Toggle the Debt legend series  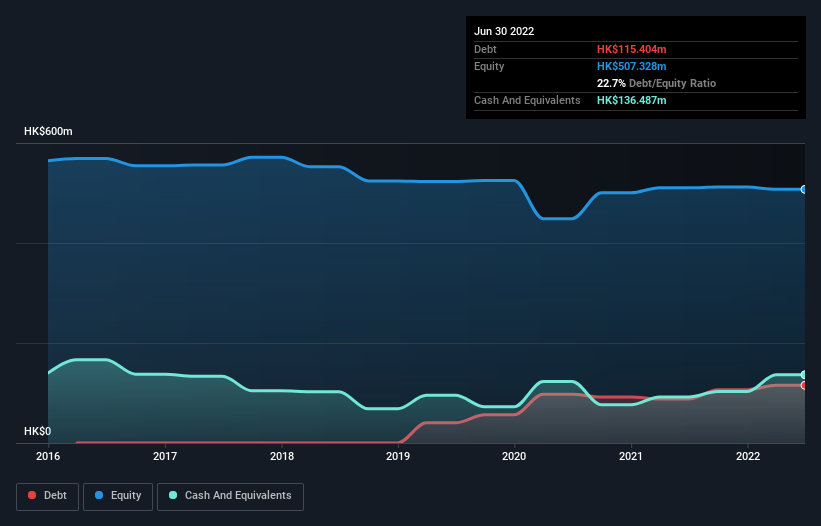point(47,496)
